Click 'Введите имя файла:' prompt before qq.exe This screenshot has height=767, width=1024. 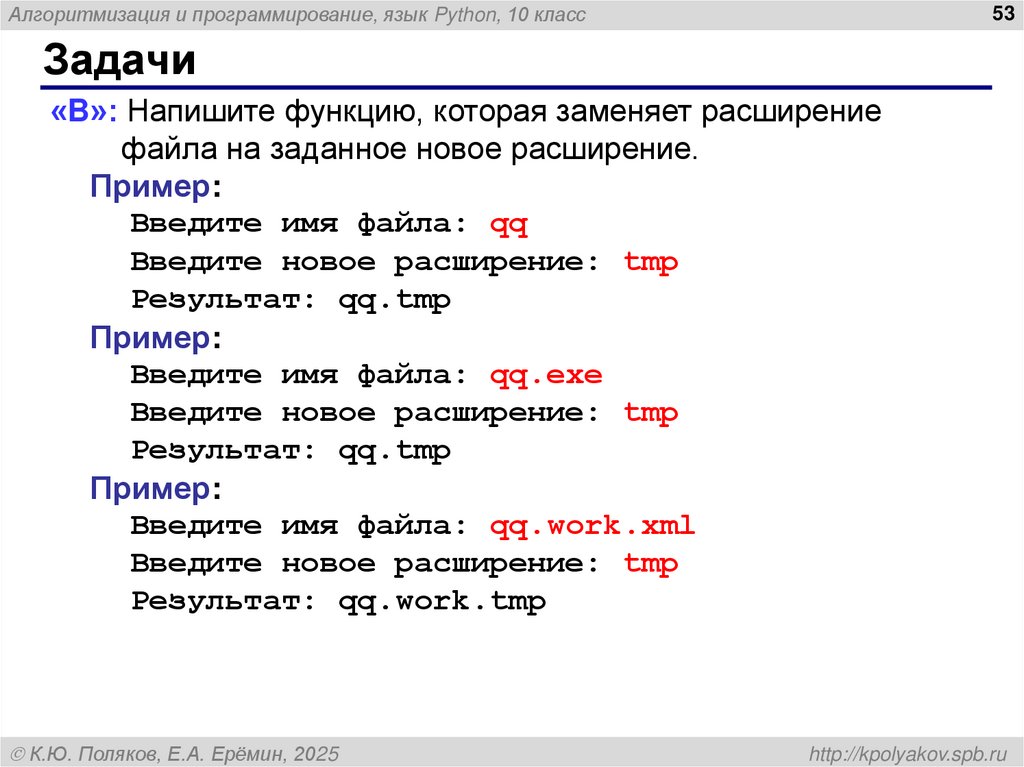pos(299,375)
